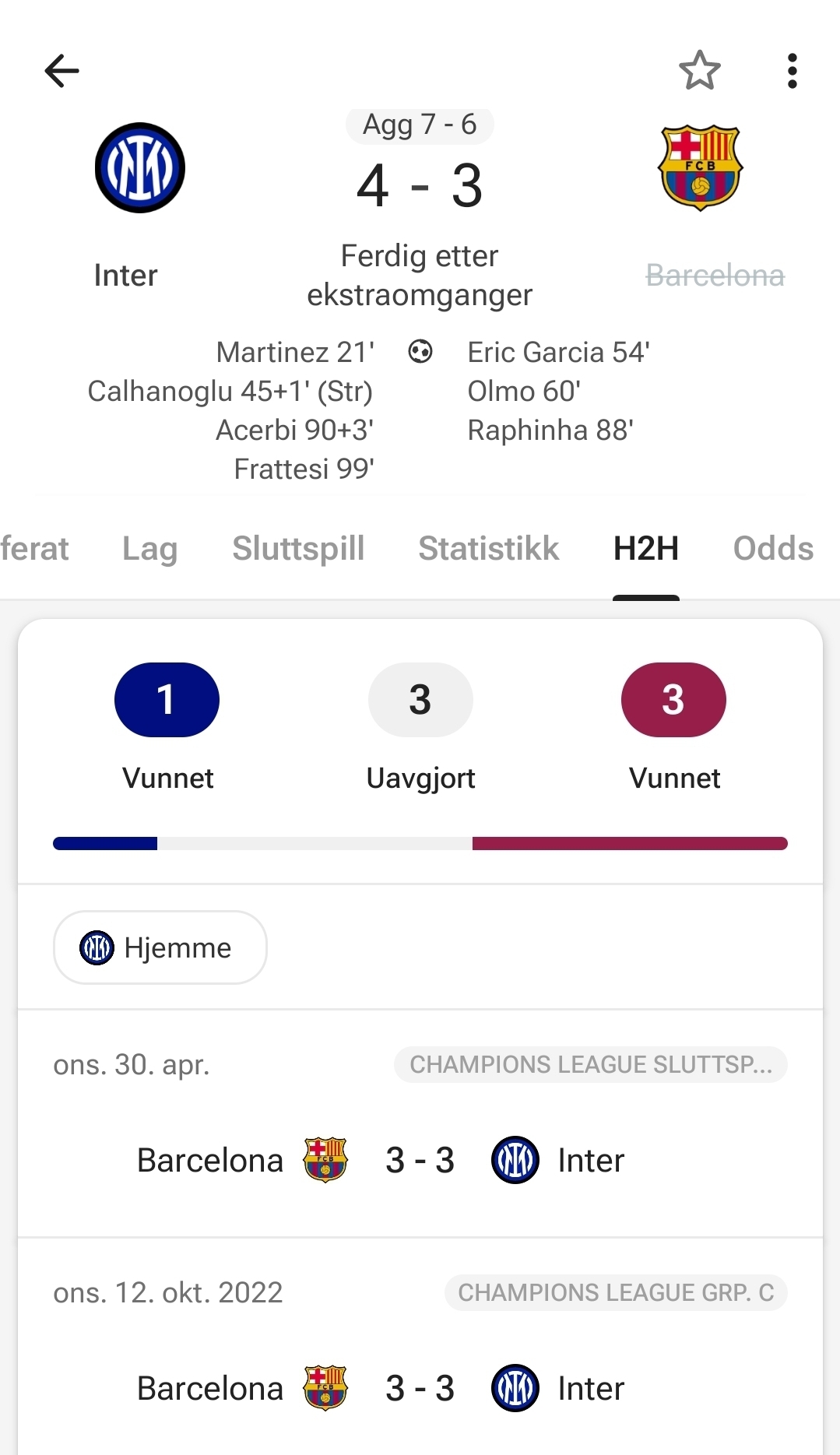Open the Barcelona 3 - 3 Inter 2022 match

coord(420,1388)
